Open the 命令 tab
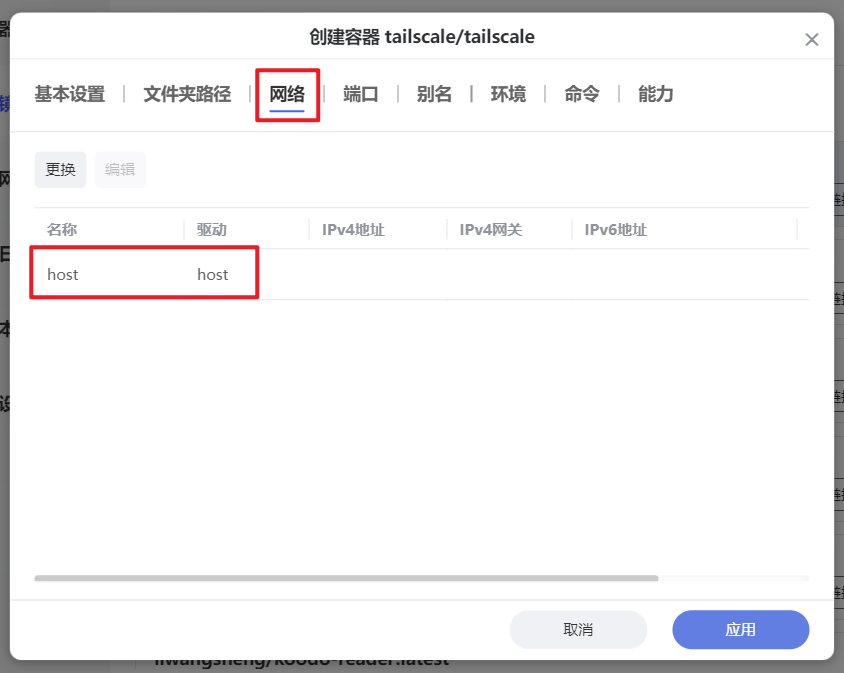Screen dimensions: 844x673 (x=580, y=94)
